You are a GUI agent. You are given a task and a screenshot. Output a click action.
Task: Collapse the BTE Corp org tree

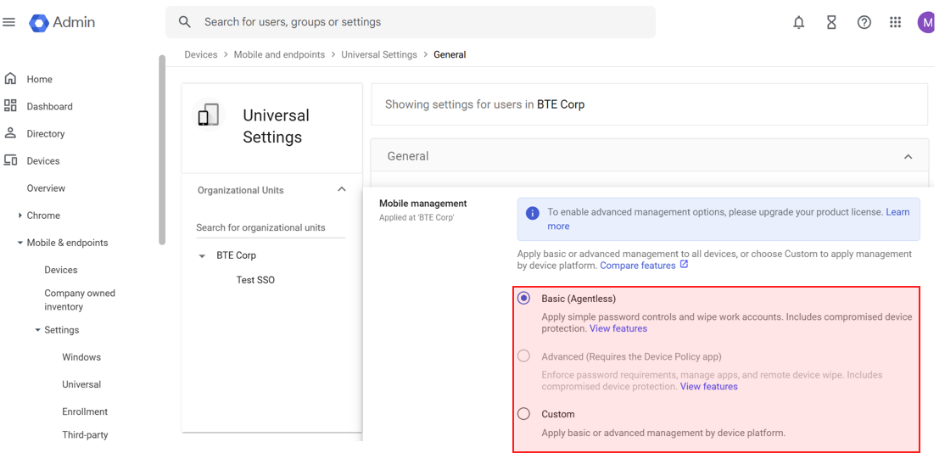click(x=202, y=256)
